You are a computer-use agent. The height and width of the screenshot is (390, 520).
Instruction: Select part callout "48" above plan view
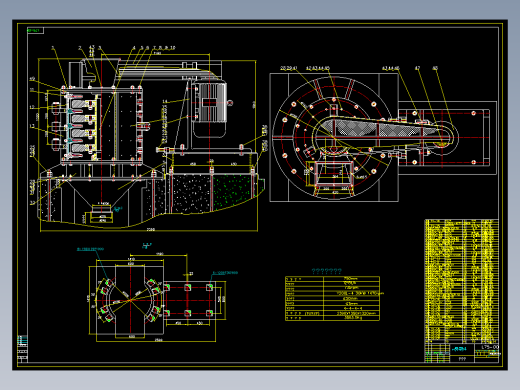point(435,68)
